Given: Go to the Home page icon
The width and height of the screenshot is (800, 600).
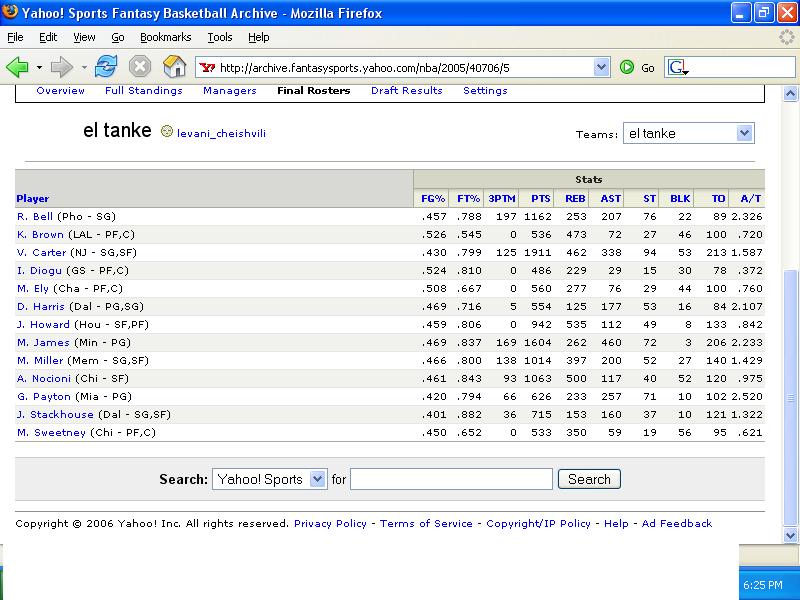Looking at the screenshot, I should [174, 67].
